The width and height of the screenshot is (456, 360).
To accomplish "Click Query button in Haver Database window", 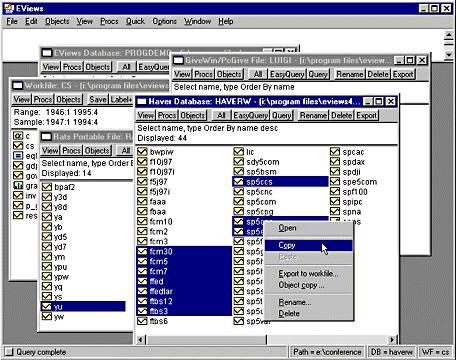I will [x=282, y=115].
